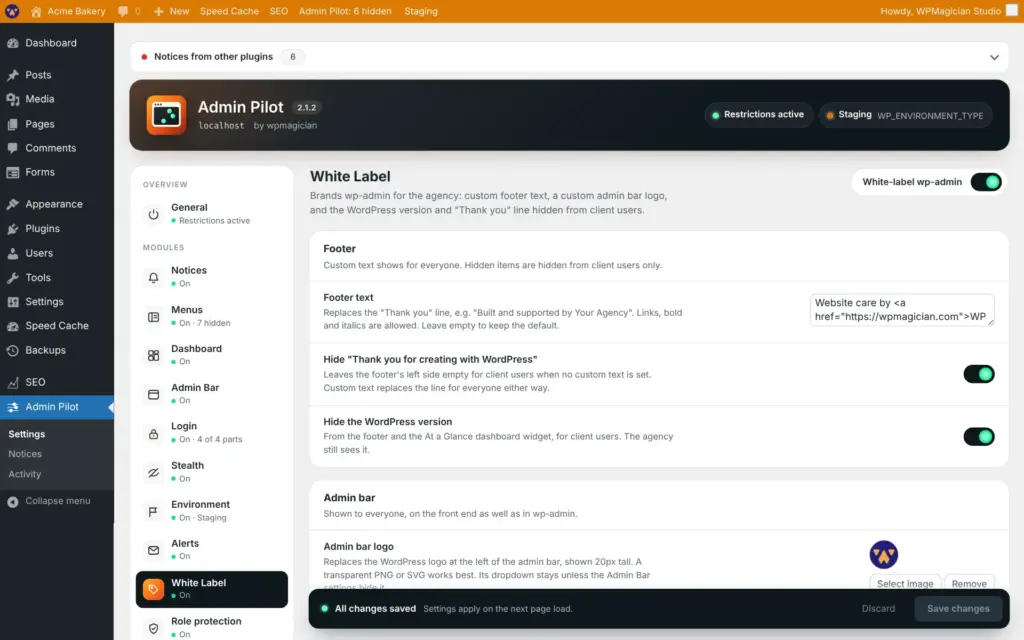Viewport: 1024px width, 640px height.
Task: Click the lock icon for Login module
Action: pyautogui.click(x=153, y=434)
